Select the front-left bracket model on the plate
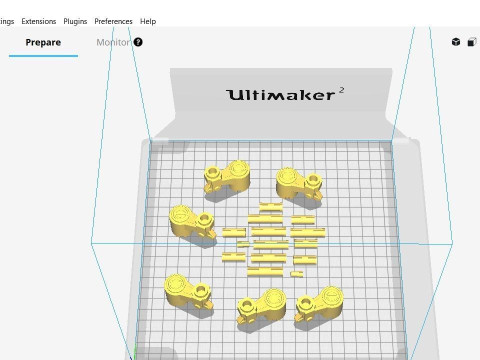The width and height of the screenshot is (480, 360). (188, 292)
